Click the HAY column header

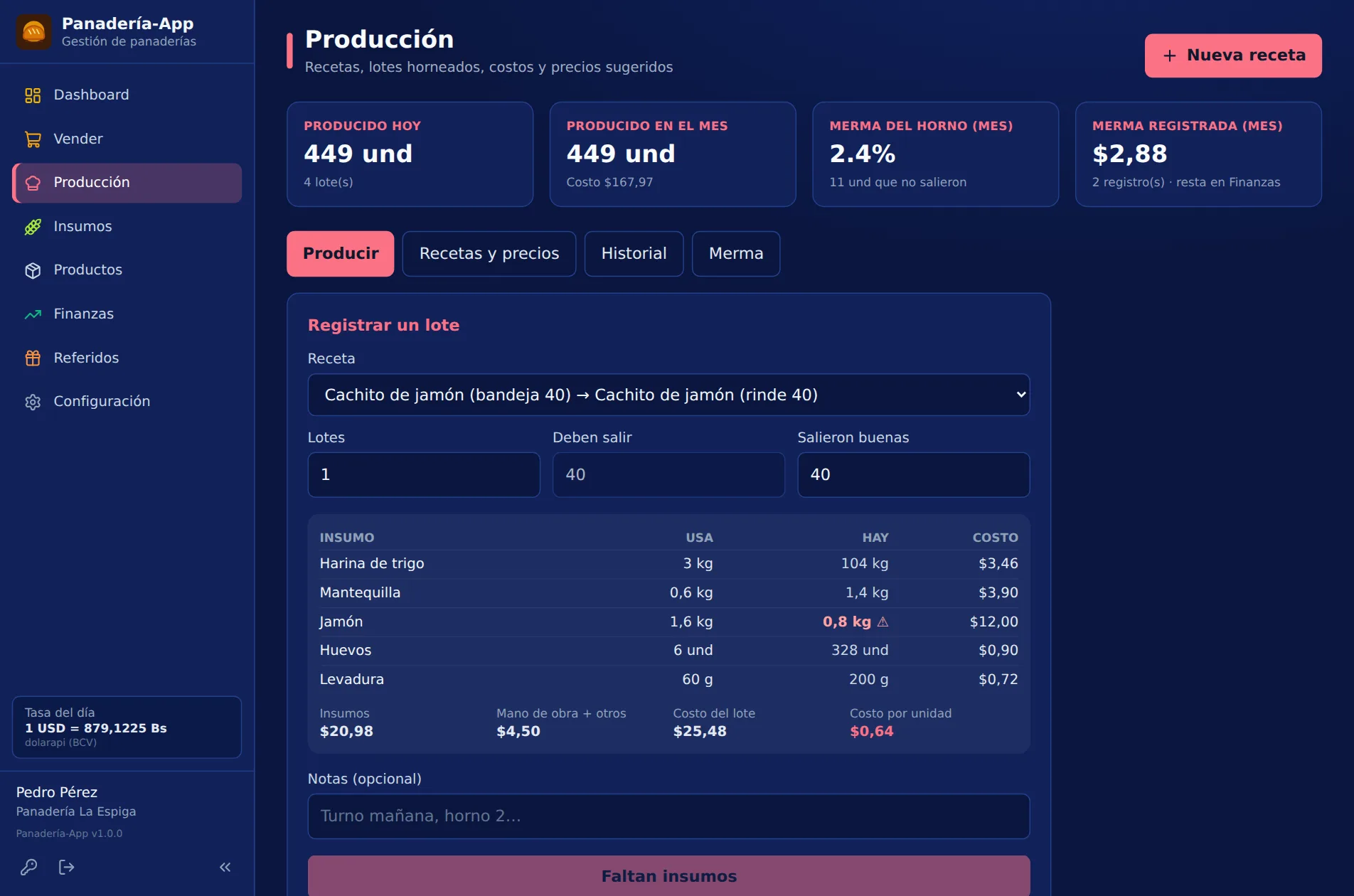click(x=875, y=538)
